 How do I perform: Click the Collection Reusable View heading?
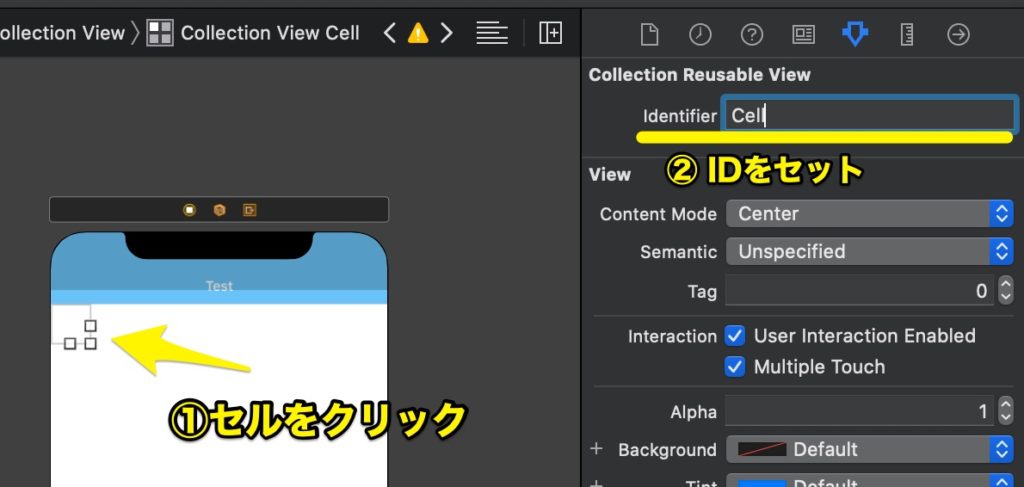pyautogui.click(x=699, y=74)
